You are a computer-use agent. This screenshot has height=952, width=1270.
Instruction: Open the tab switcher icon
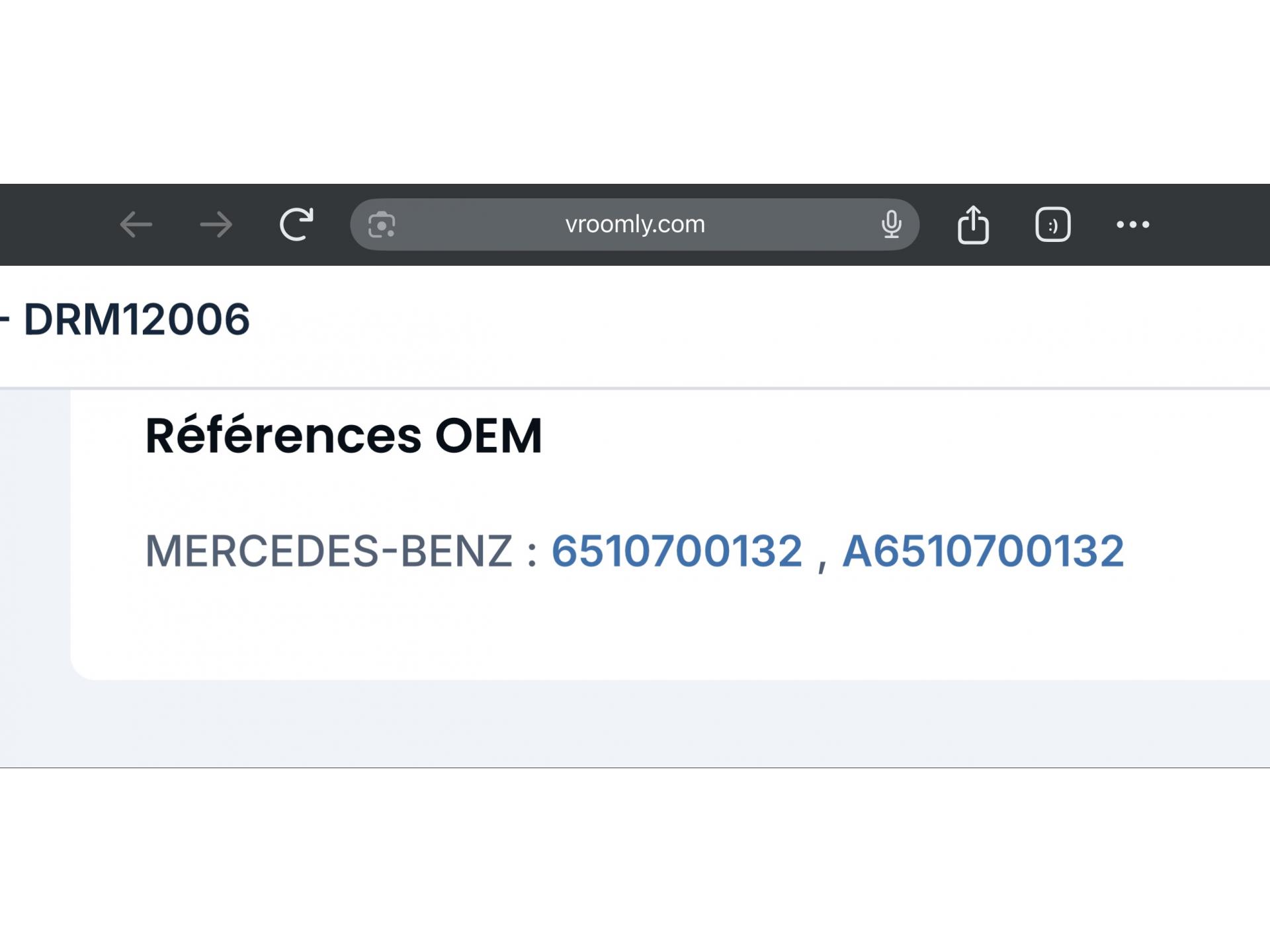1052,225
